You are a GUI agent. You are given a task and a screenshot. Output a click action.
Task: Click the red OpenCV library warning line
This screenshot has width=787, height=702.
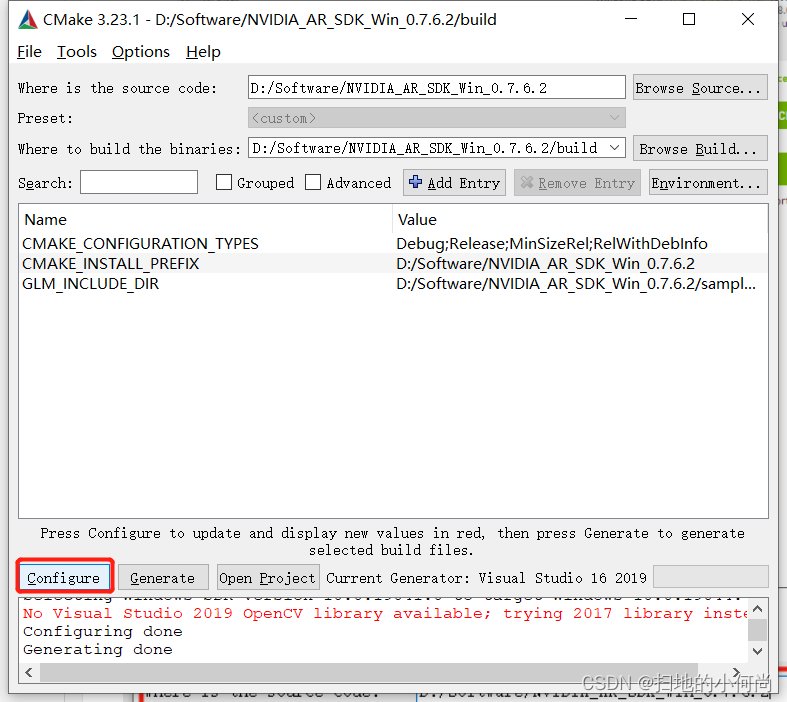(384, 613)
